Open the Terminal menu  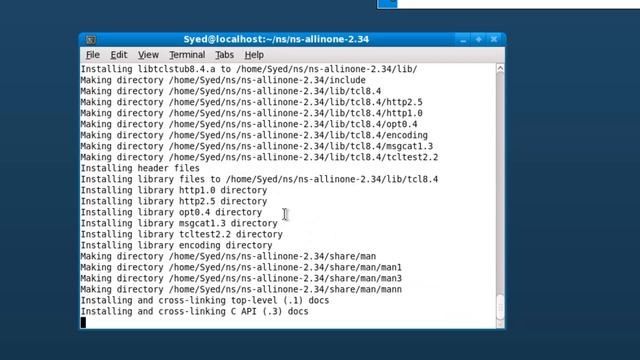(x=187, y=55)
